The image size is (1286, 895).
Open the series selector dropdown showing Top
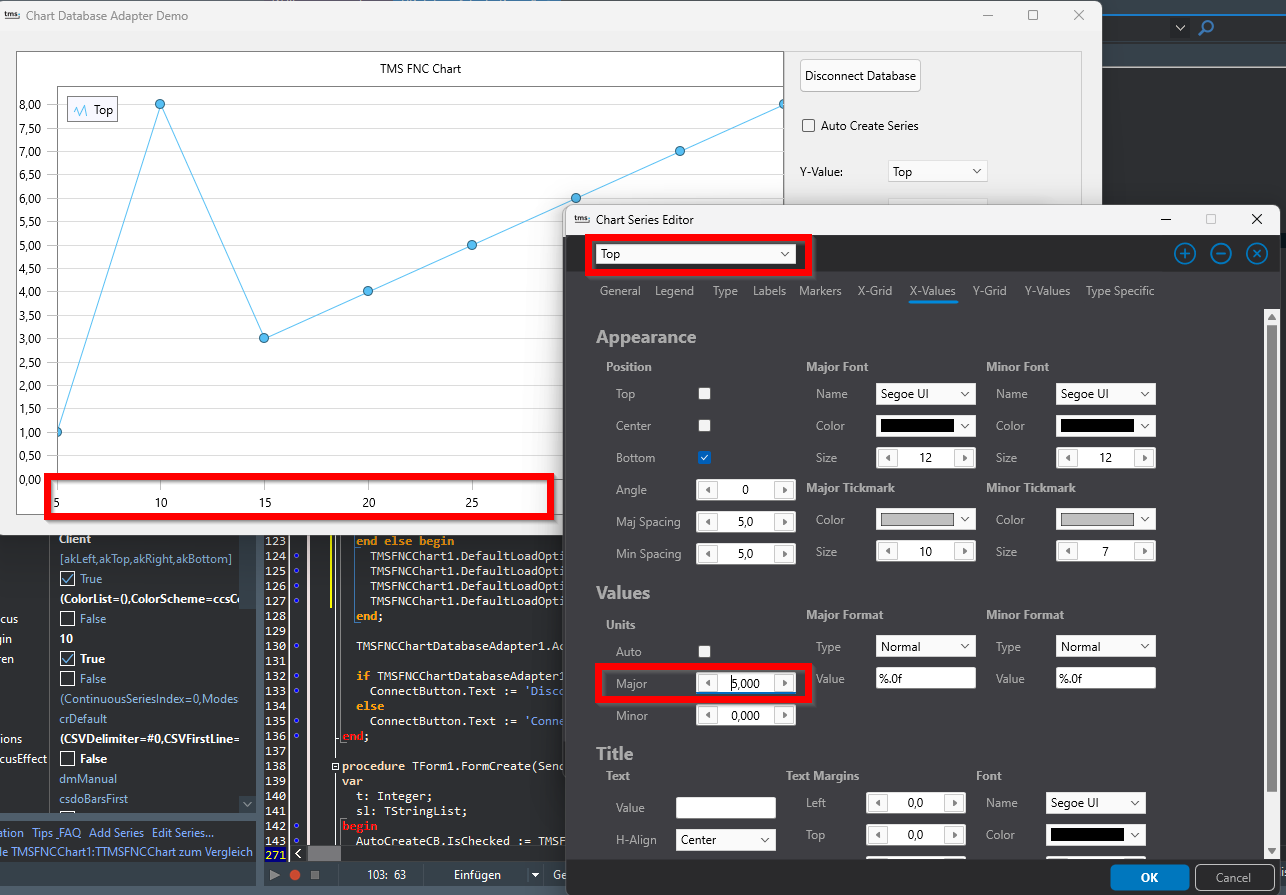coord(696,254)
